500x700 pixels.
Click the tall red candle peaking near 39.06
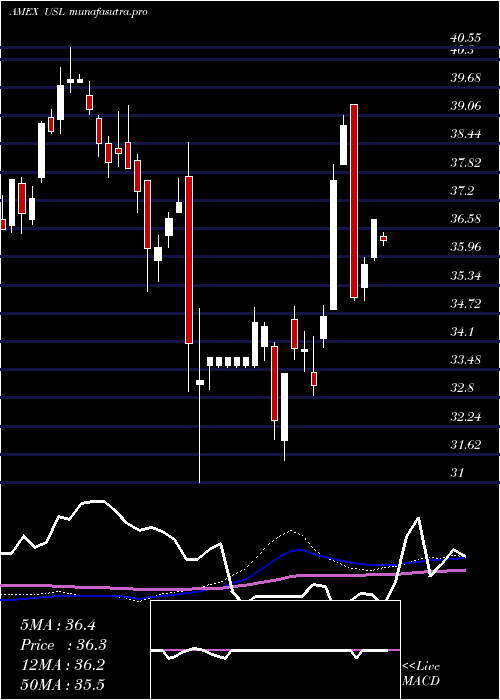tap(354, 201)
